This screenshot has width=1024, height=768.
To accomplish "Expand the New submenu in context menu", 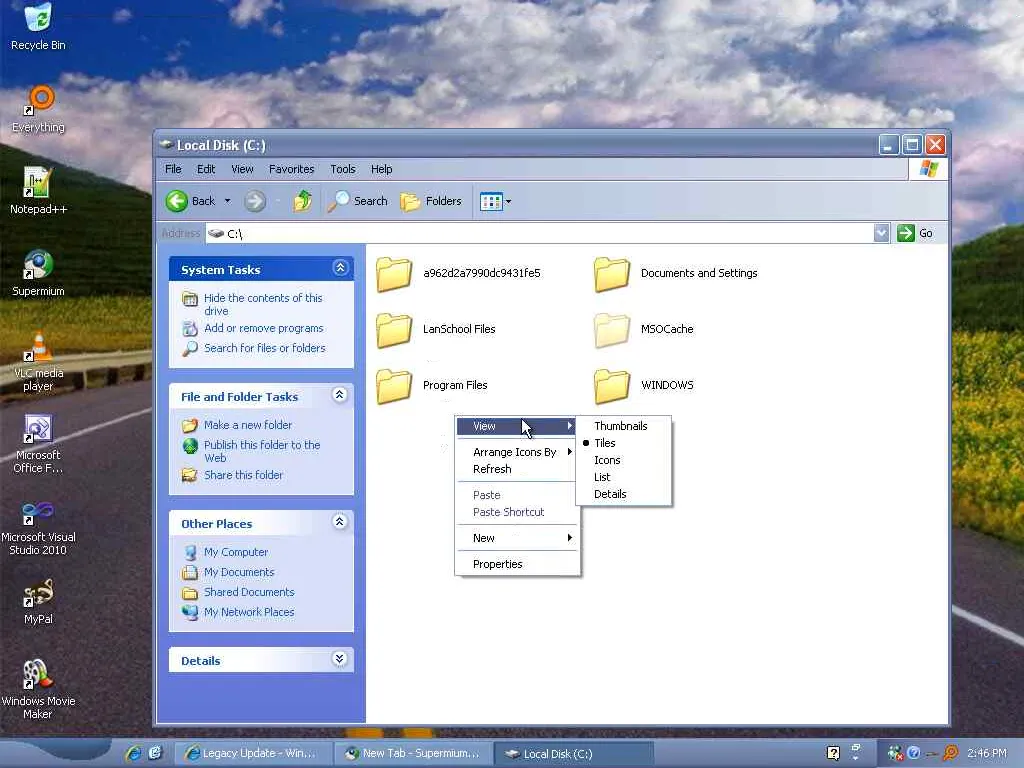I will 517,538.
